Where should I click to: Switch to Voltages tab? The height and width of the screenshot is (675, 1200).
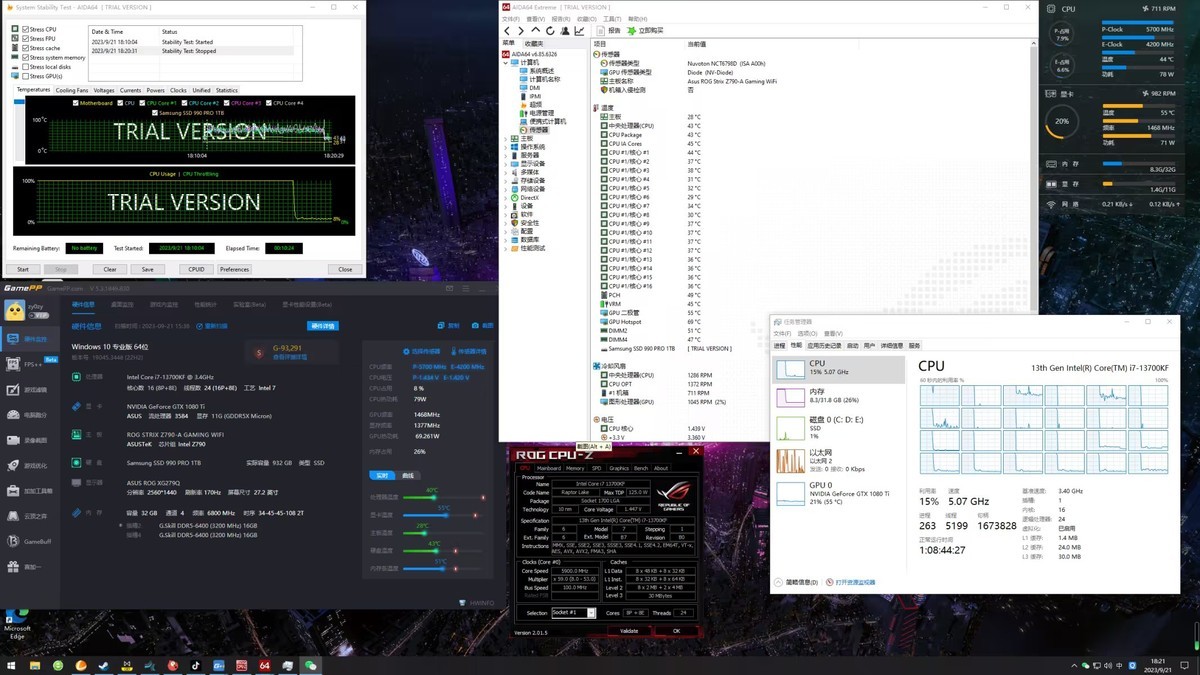[104, 90]
